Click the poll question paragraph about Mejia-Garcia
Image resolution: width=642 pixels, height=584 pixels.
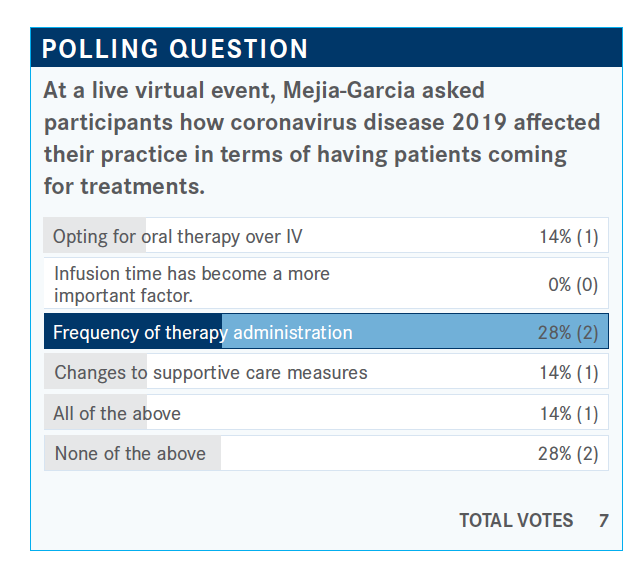click(x=322, y=138)
